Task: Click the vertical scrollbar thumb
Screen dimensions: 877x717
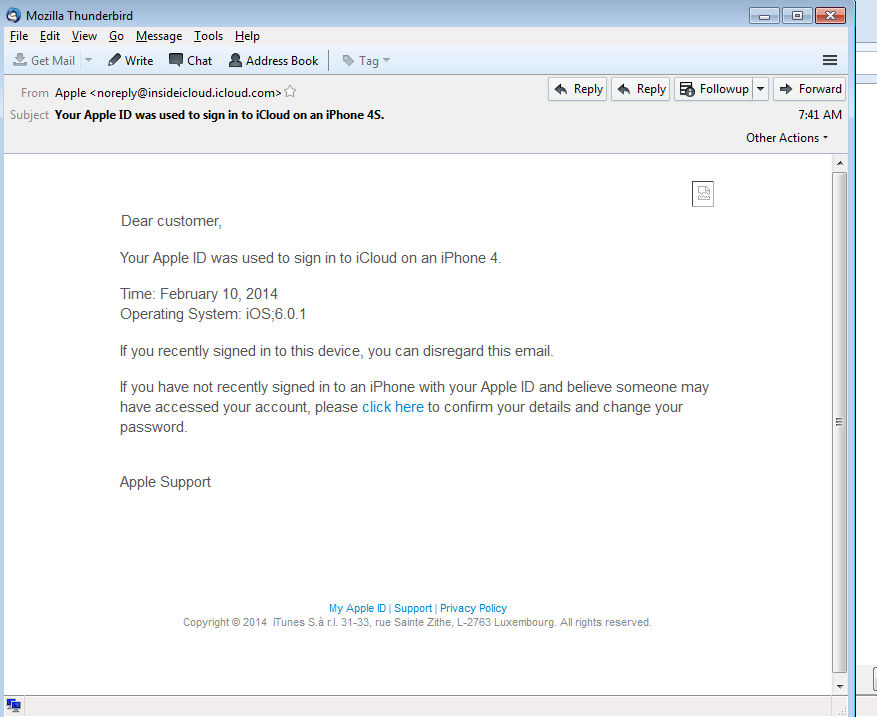Action: (x=840, y=422)
